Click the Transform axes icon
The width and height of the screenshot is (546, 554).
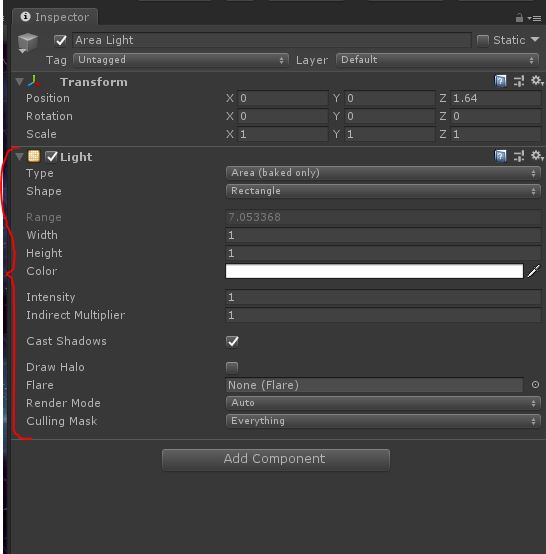coord(34,82)
